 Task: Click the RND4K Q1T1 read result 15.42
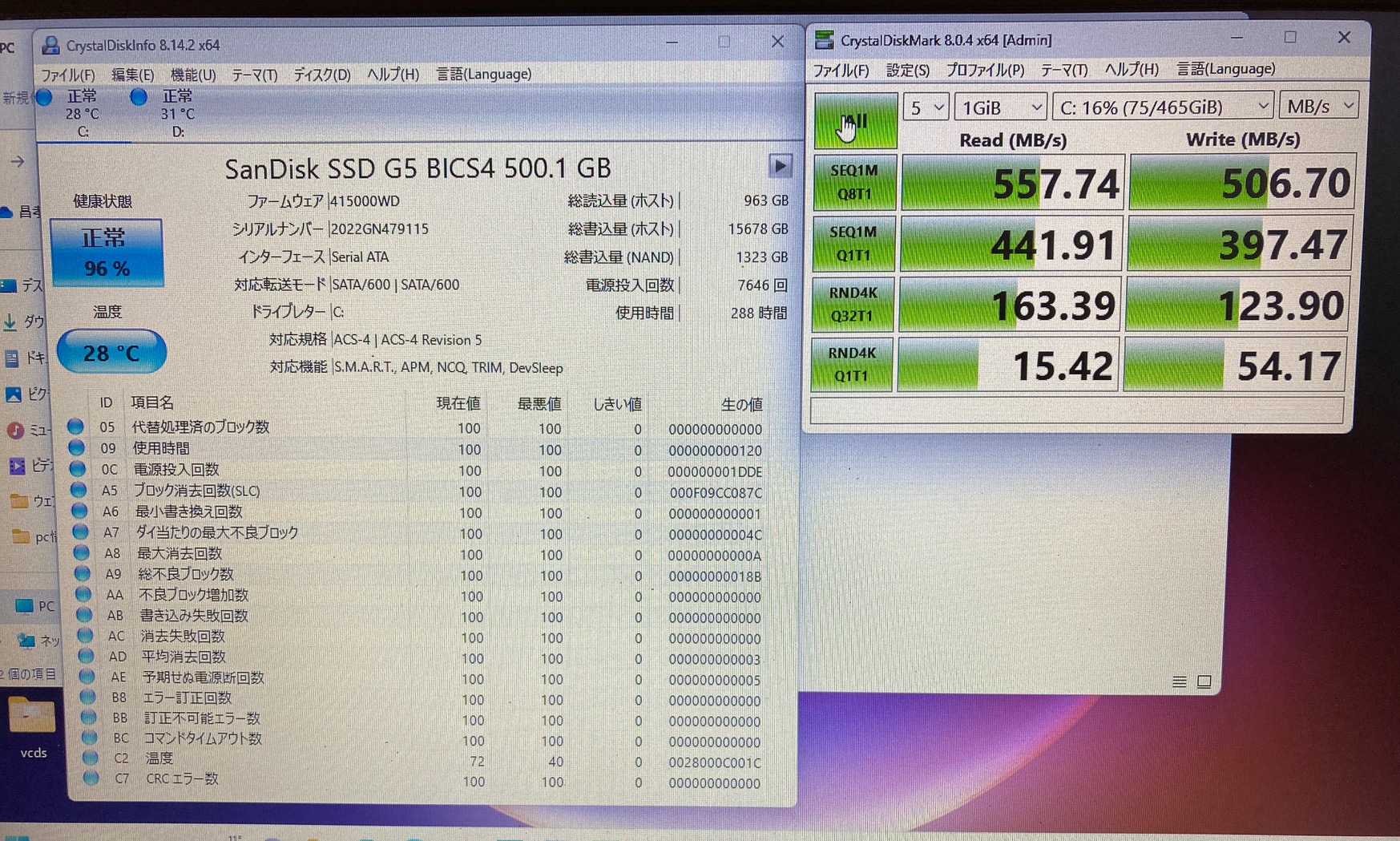(x=1007, y=366)
